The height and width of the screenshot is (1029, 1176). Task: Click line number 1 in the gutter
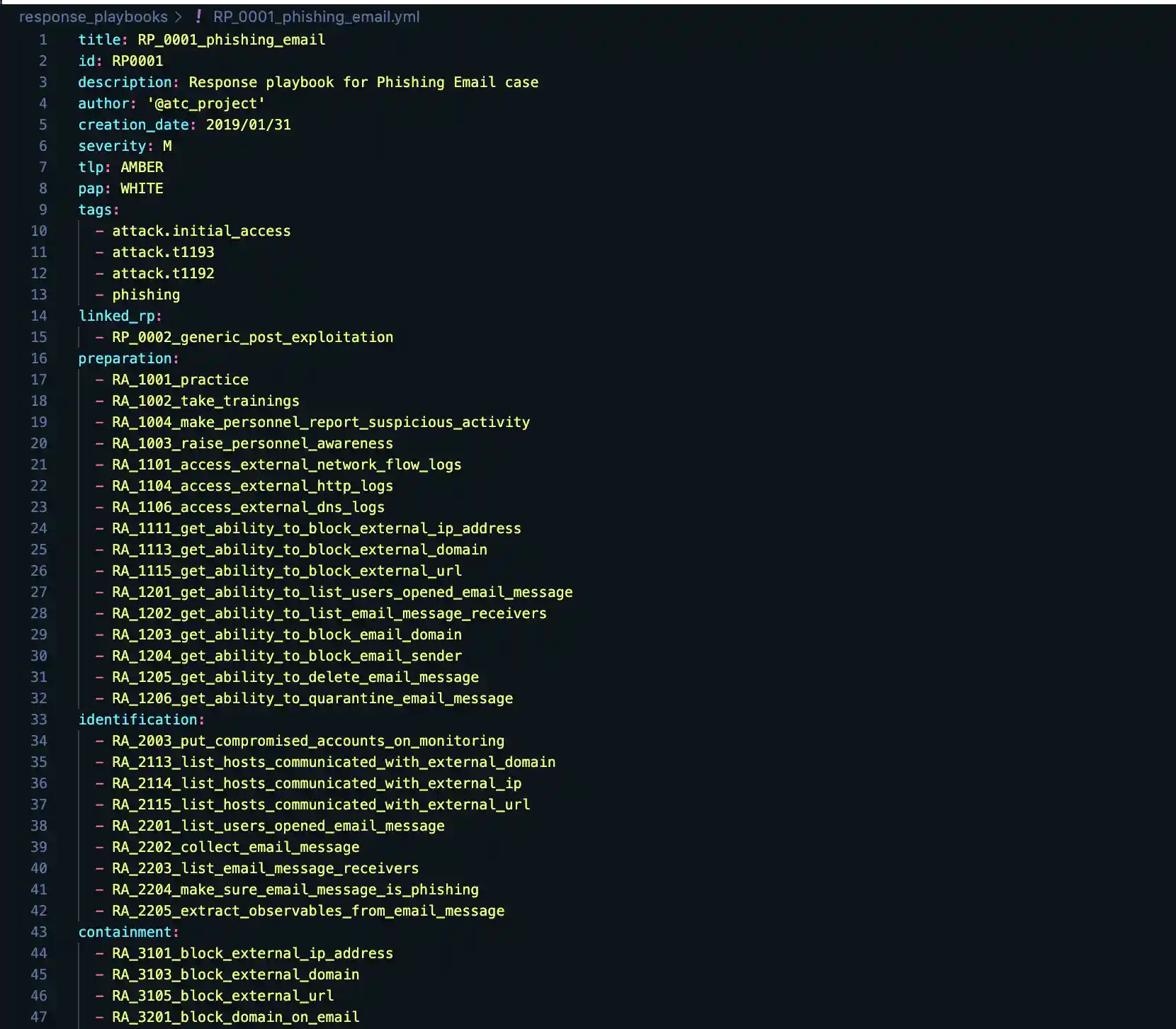coord(43,40)
